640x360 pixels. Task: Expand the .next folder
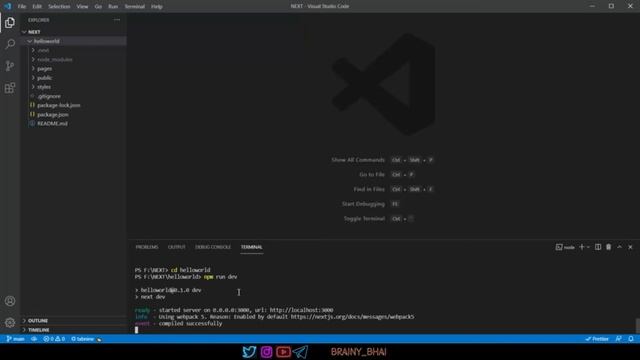pos(73,50)
